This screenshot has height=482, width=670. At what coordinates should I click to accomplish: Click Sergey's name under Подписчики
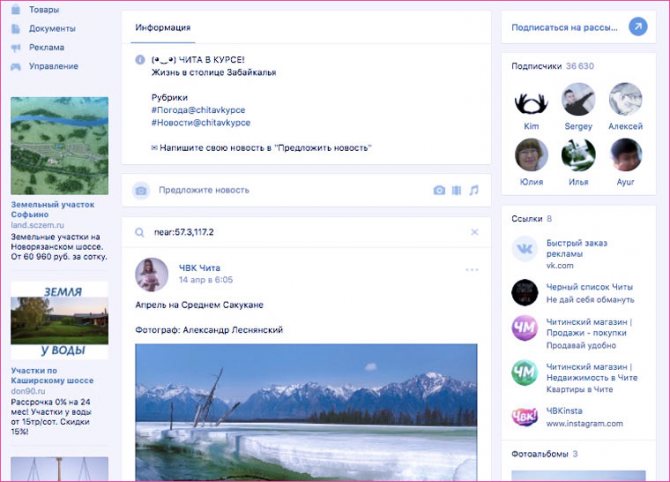click(x=579, y=126)
